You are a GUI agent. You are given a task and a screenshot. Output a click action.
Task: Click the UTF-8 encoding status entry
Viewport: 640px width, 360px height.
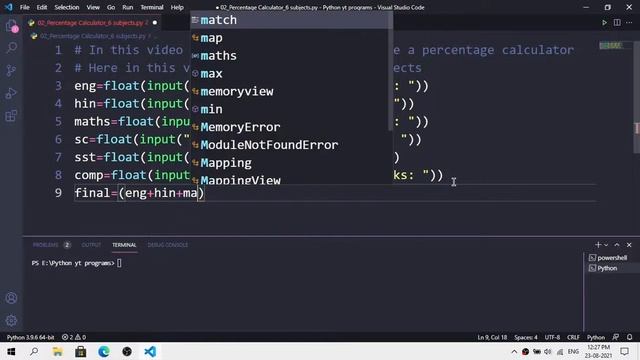click(x=552, y=337)
